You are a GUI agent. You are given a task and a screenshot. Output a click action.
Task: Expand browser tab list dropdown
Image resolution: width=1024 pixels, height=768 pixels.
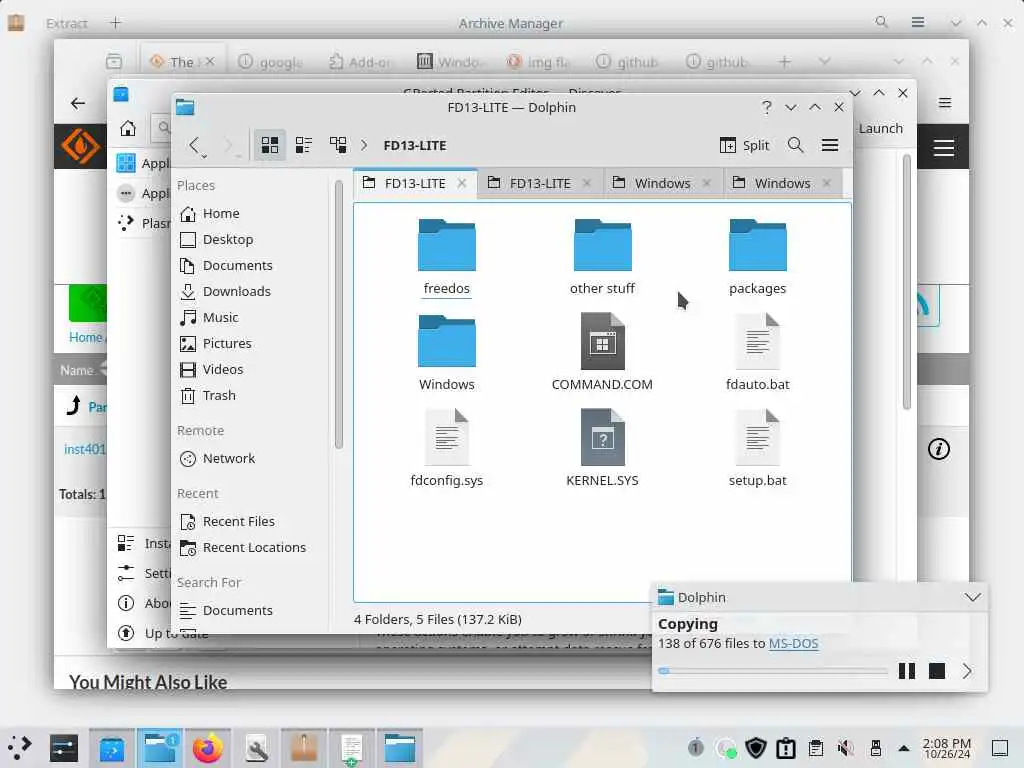point(824,61)
